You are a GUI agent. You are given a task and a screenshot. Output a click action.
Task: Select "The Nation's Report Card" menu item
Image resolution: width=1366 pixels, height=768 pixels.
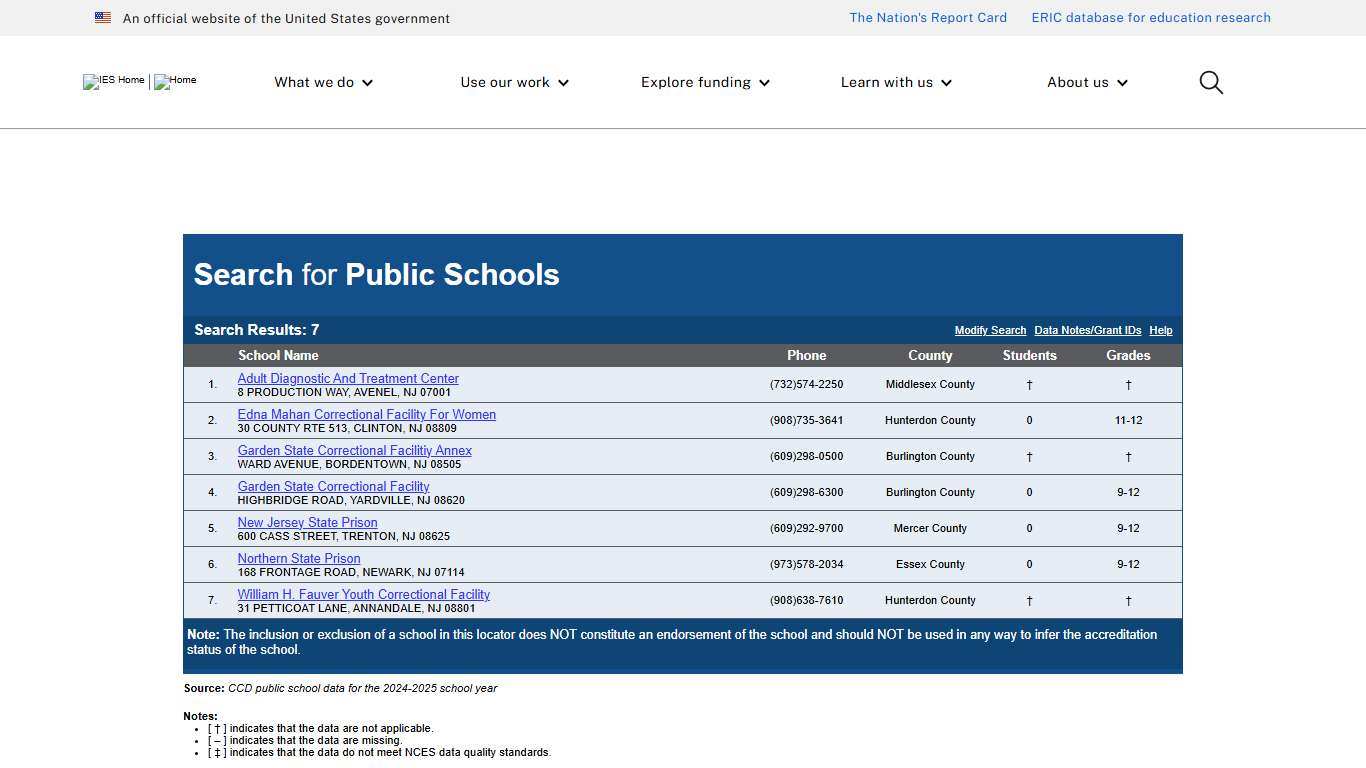point(927,17)
